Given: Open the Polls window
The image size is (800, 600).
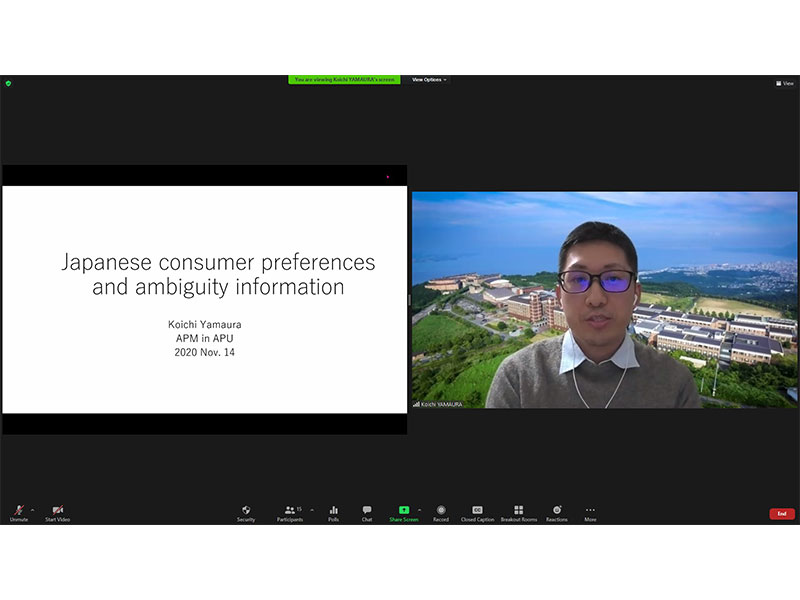Looking at the screenshot, I should coord(333,512).
